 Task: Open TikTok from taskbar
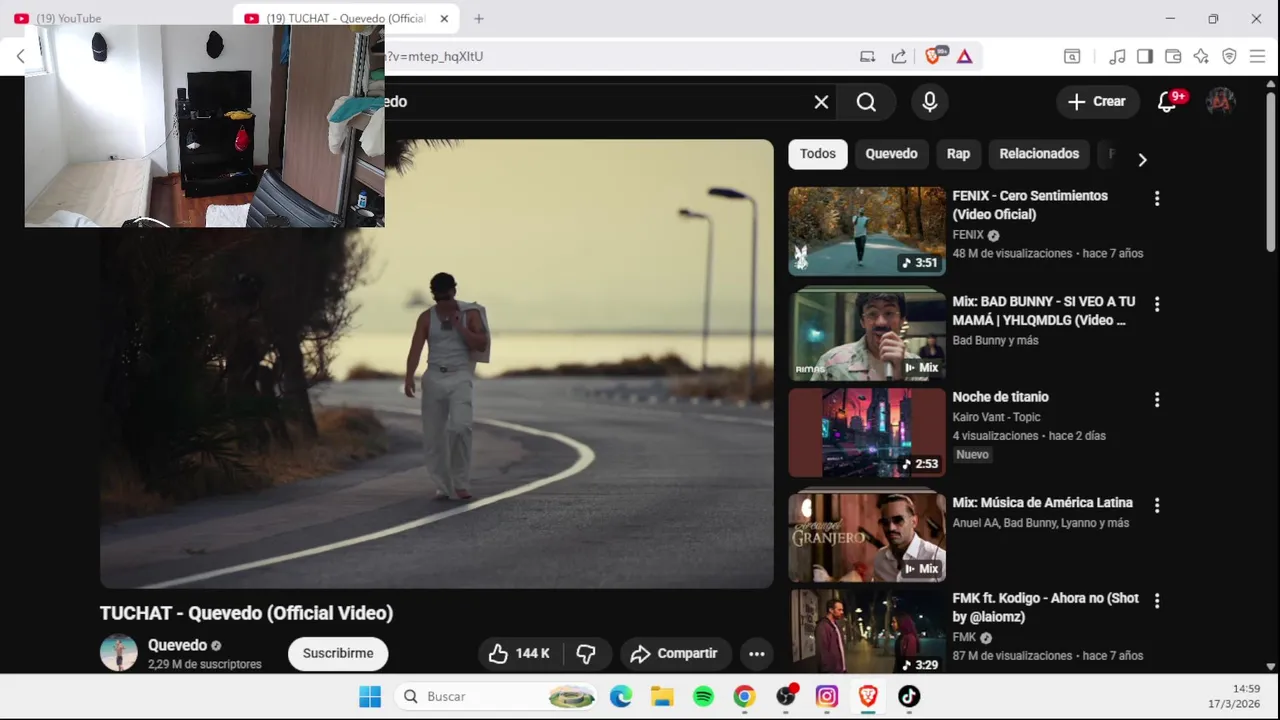(x=909, y=696)
